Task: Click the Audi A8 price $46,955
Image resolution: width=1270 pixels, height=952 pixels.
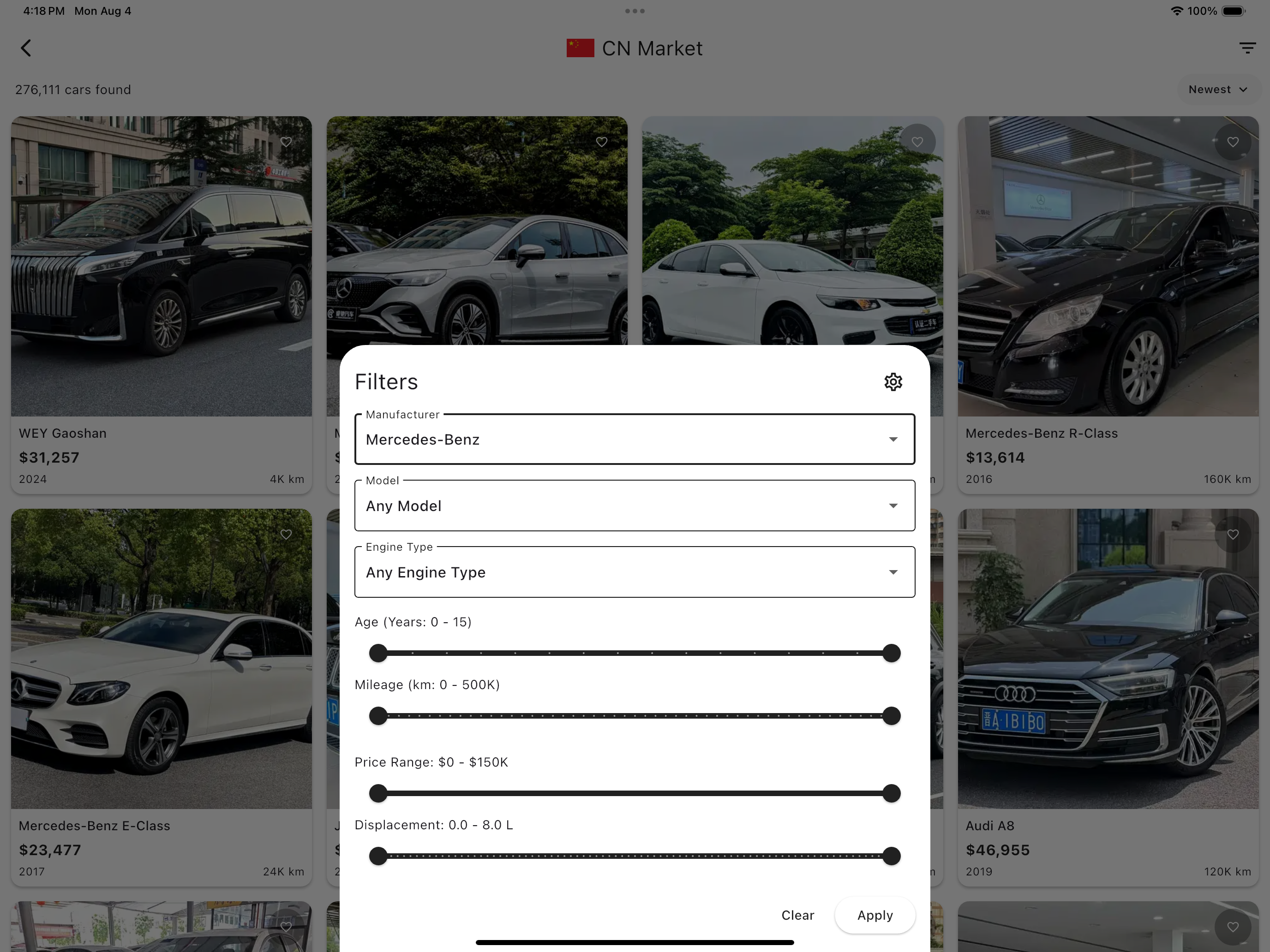Action: [x=997, y=850]
